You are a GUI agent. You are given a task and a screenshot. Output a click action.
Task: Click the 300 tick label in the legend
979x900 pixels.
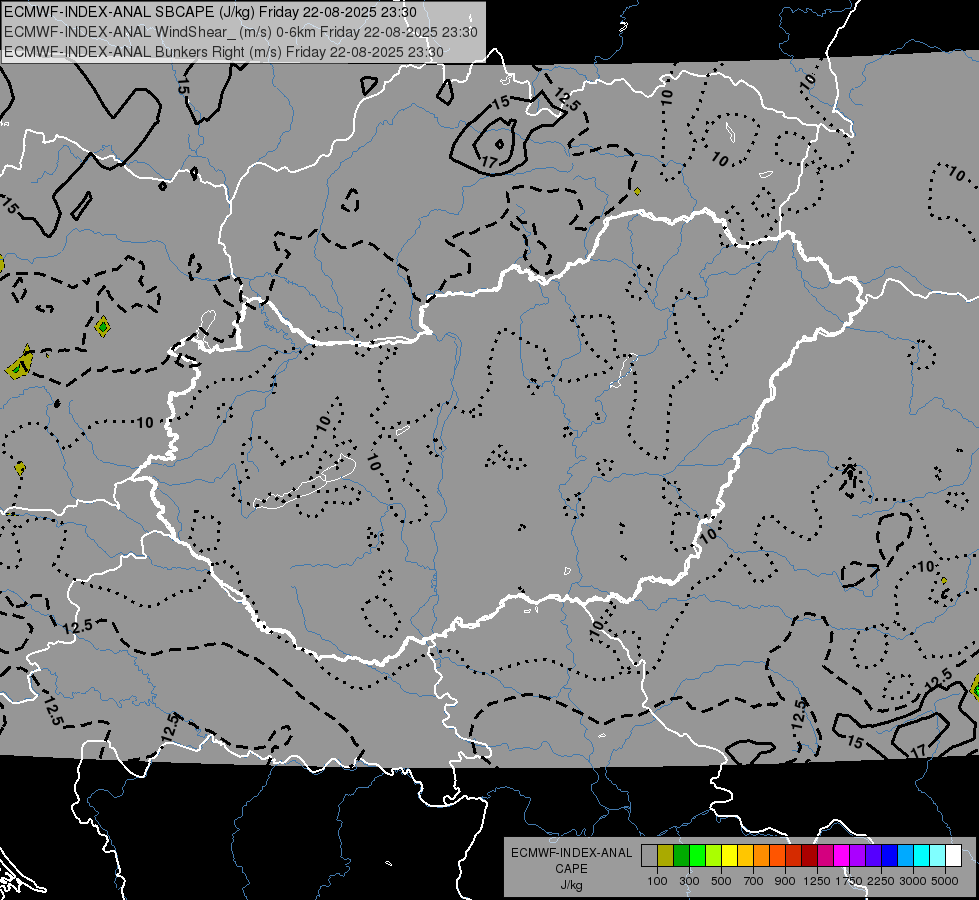(689, 881)
